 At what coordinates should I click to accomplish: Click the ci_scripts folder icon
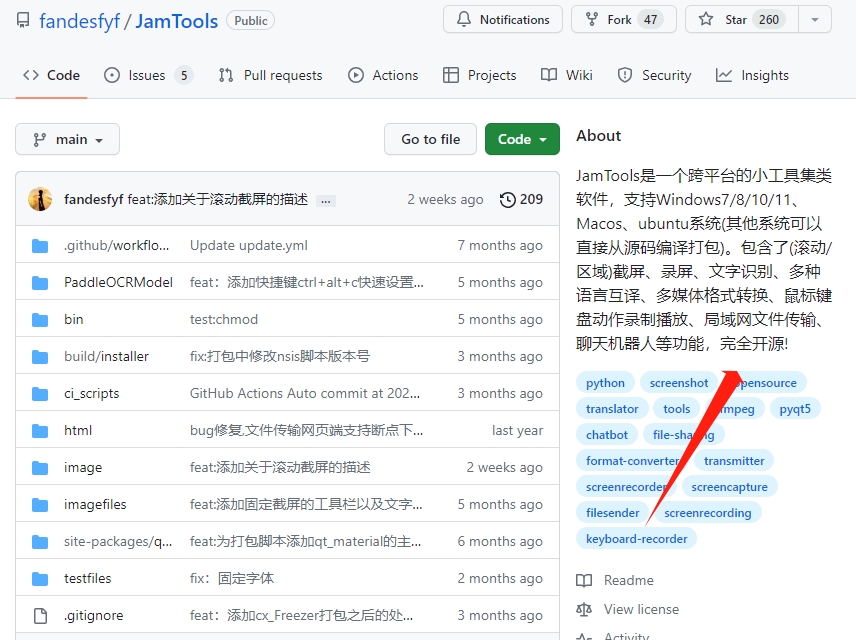click(40, 394)
